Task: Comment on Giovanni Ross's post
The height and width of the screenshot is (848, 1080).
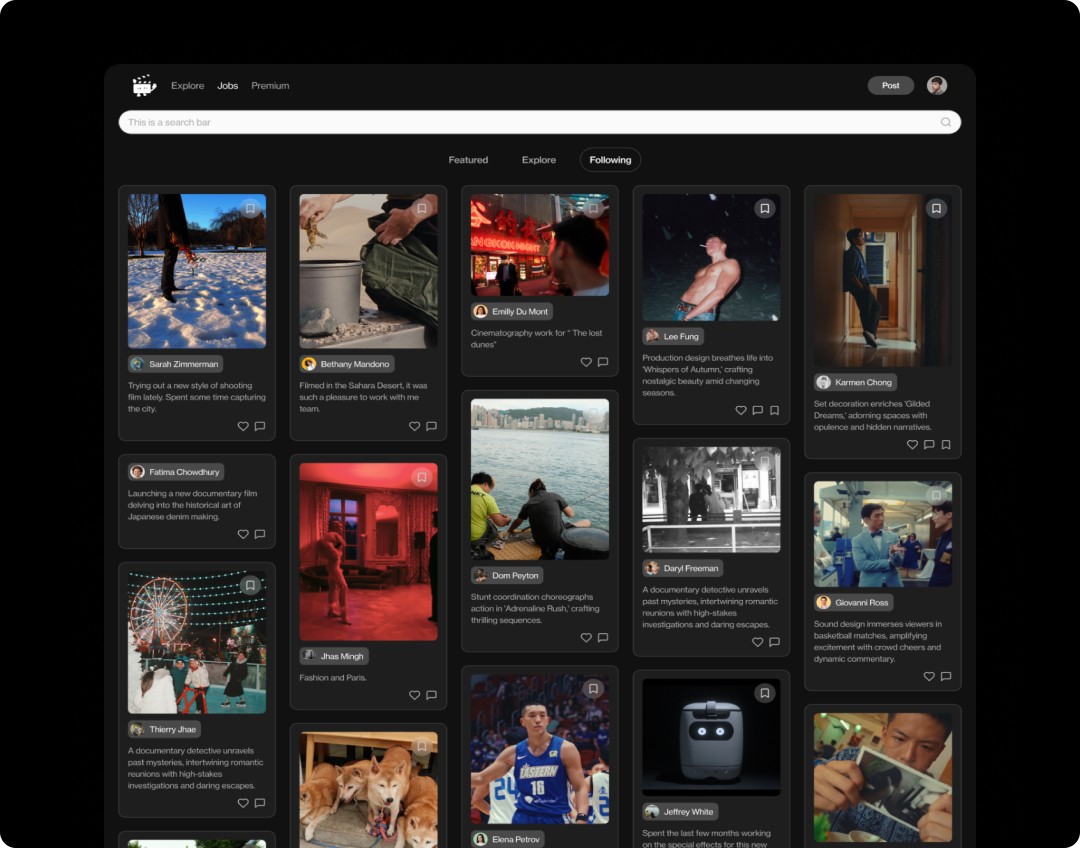Action: pyautogui.click(x=946, y=676)
